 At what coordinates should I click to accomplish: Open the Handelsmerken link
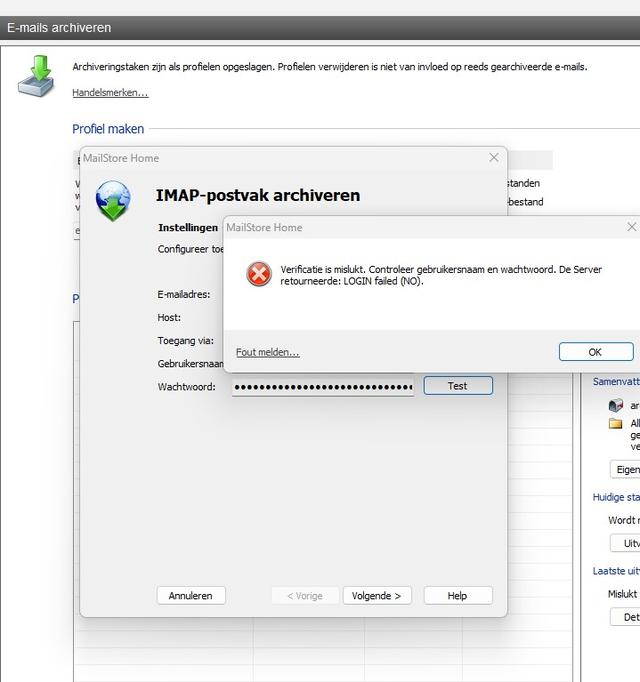pos(110,93)
